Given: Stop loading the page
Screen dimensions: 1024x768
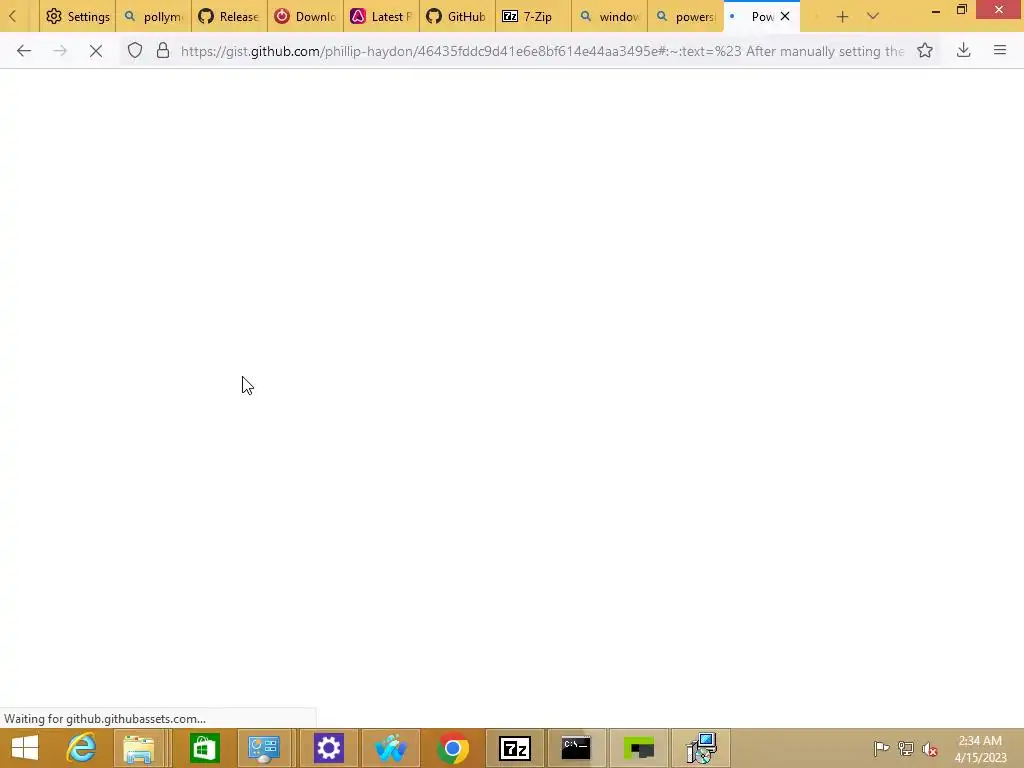Looking at the screenshot, I should (x=95, y=51).
